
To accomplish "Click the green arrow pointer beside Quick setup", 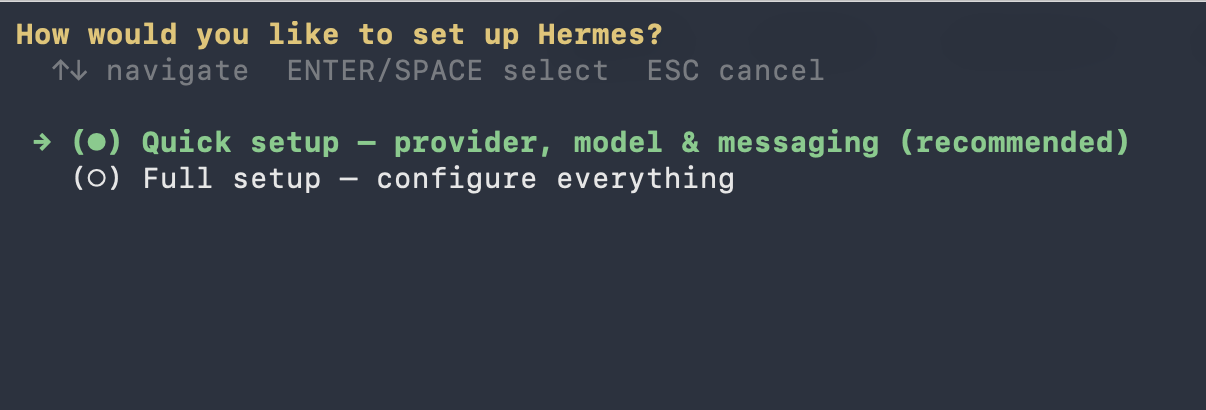I will [x=42, y=143].
